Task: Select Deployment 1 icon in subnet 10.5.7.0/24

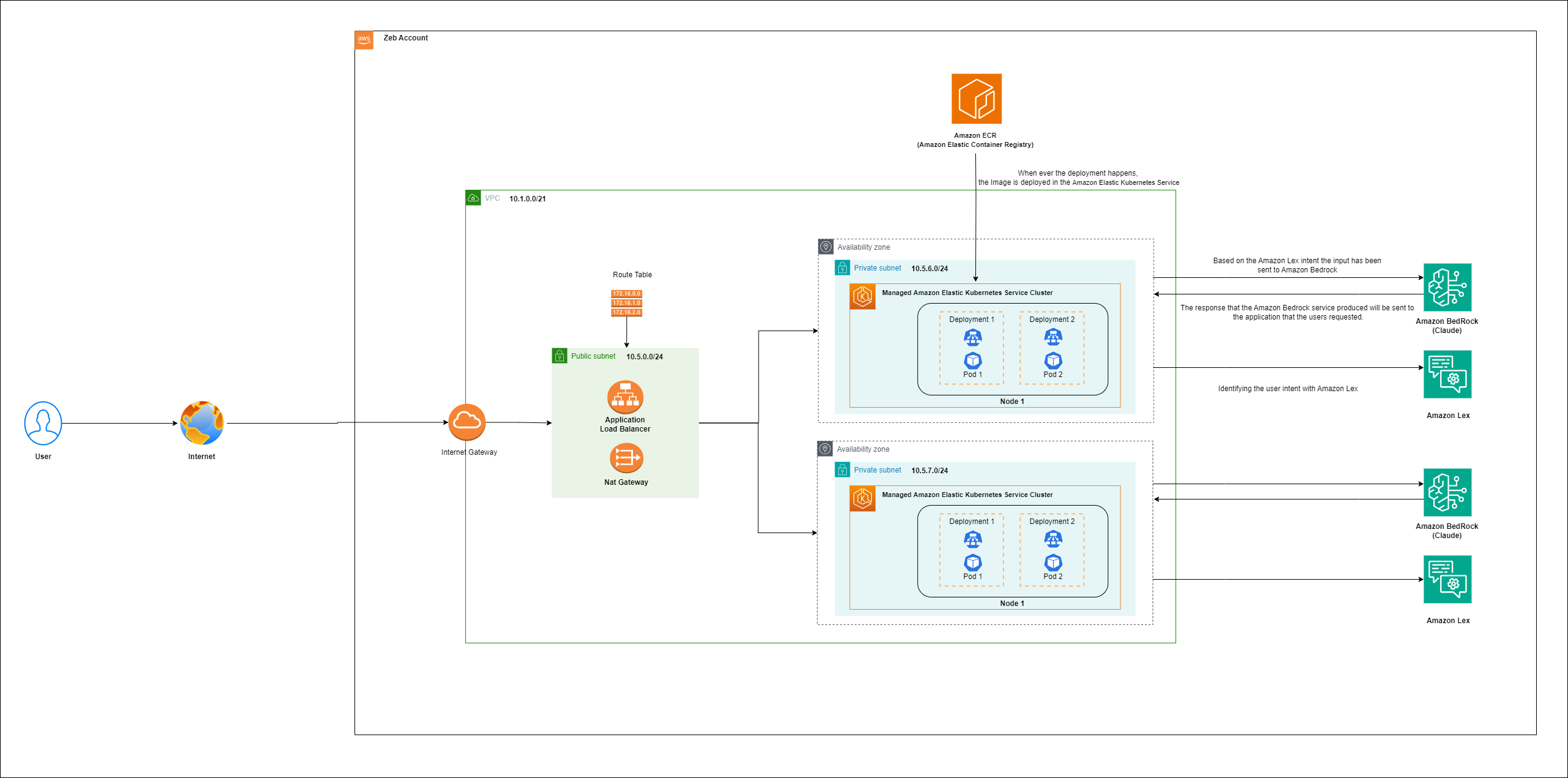Action: point(973,539)
